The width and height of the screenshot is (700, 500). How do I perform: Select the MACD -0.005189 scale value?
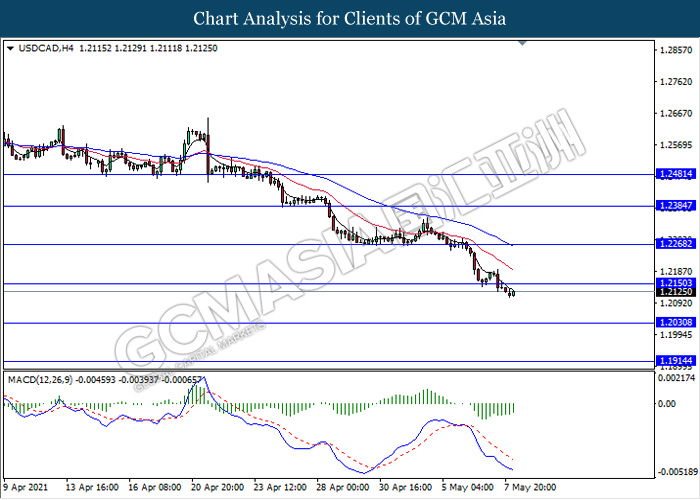click(x=677, y=472)
